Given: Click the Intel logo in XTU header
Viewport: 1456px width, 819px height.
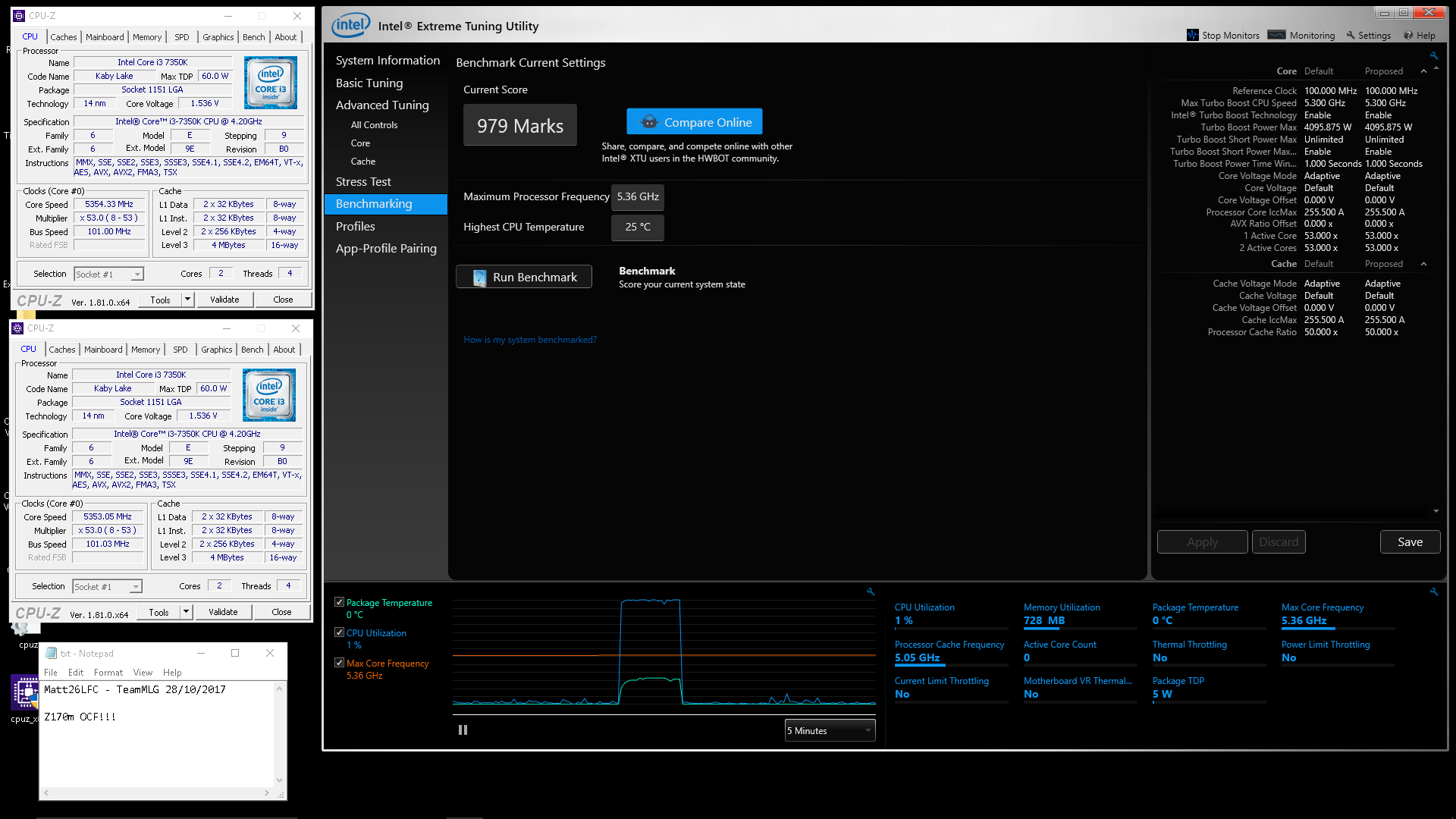Looking at the screenshot, I should 350,26.
